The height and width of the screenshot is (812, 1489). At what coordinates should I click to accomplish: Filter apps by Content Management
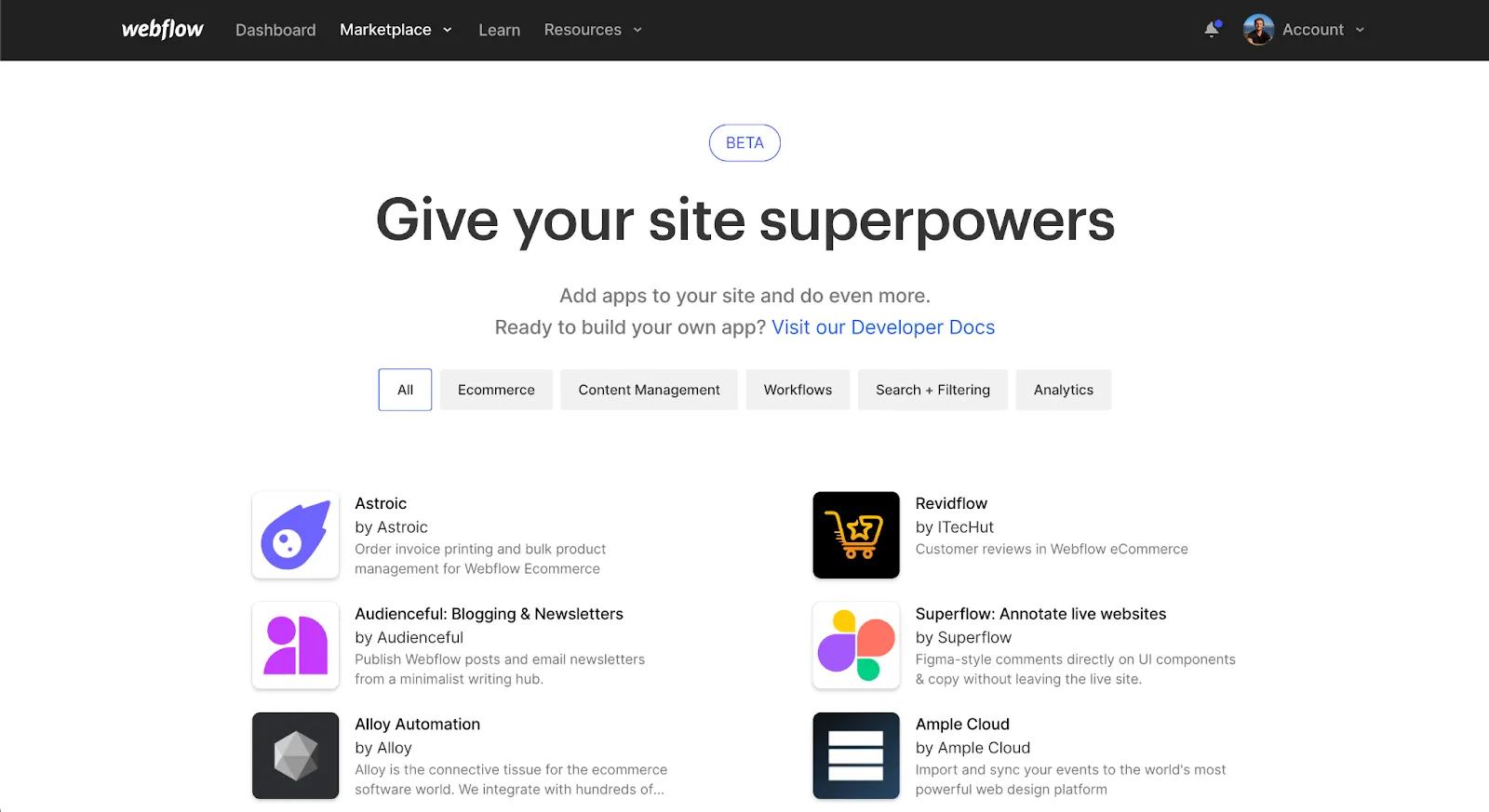(x=649, y=390)
